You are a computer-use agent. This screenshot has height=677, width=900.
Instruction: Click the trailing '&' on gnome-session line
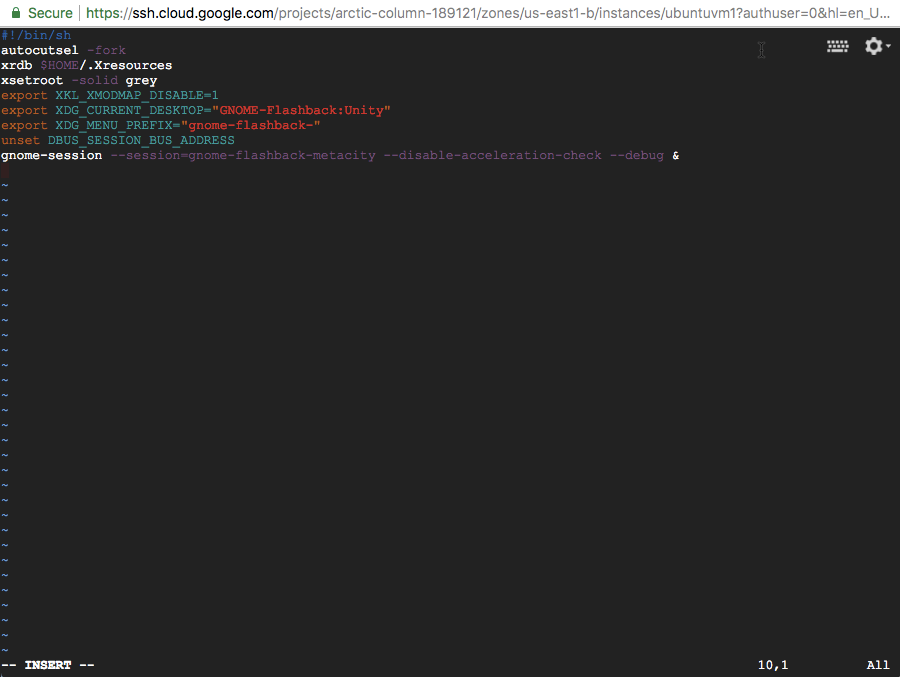pos(676,155)
